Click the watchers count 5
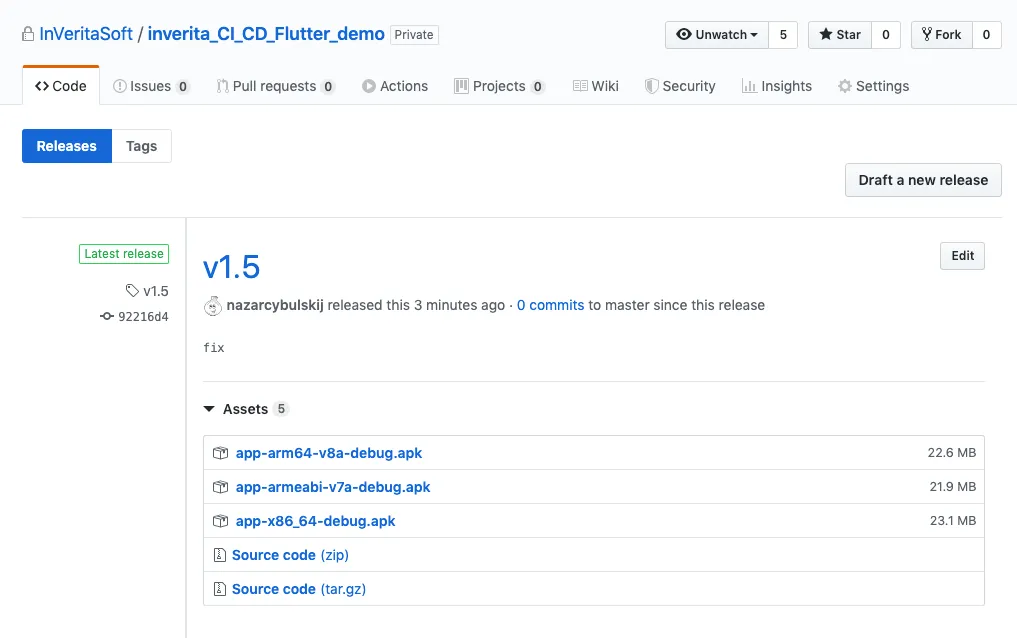The width and height of the screenshot is (1017, 638). 783,35
